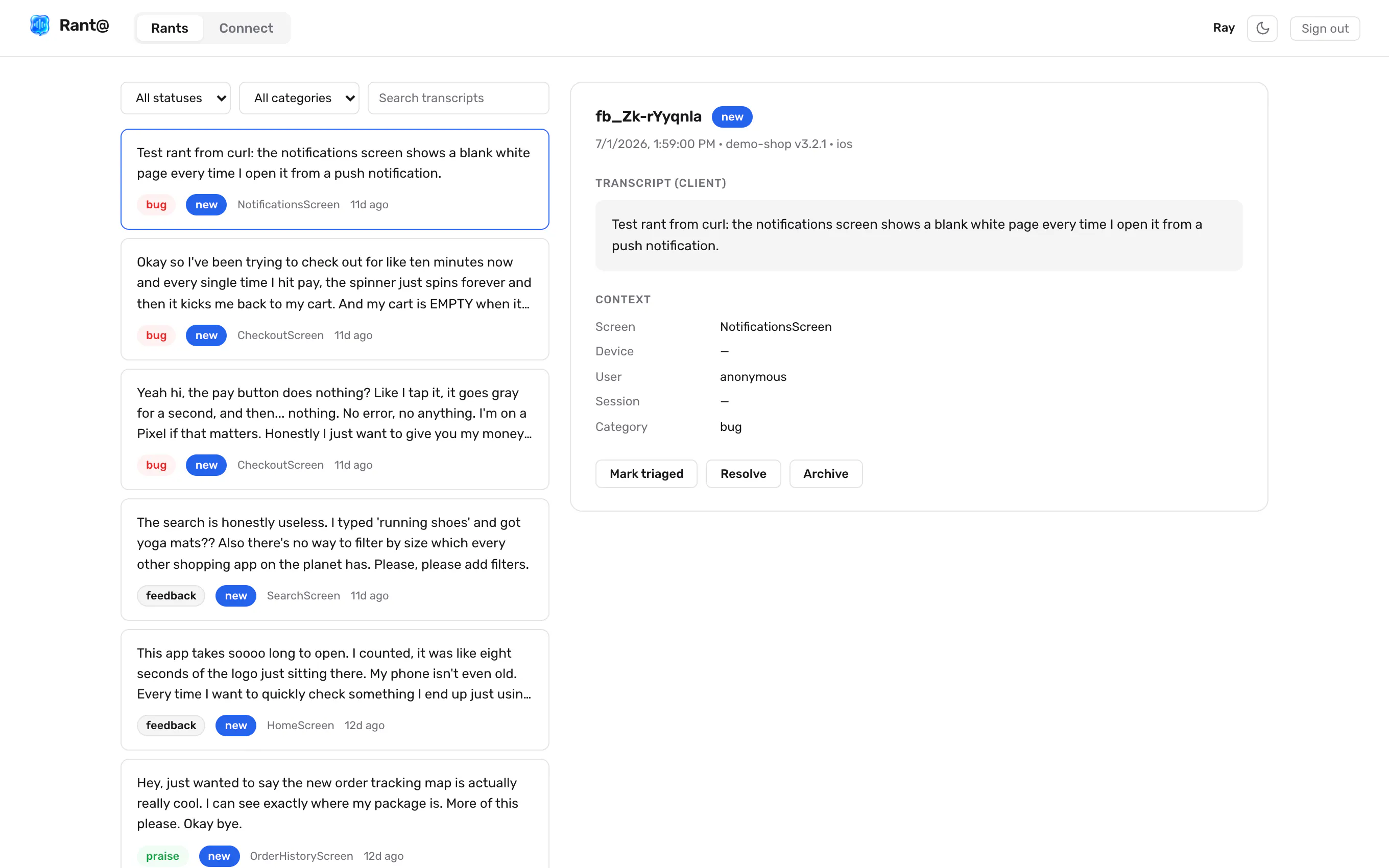Open the Rants tab
Screen dimensions: 1389x868
point(170,28)
